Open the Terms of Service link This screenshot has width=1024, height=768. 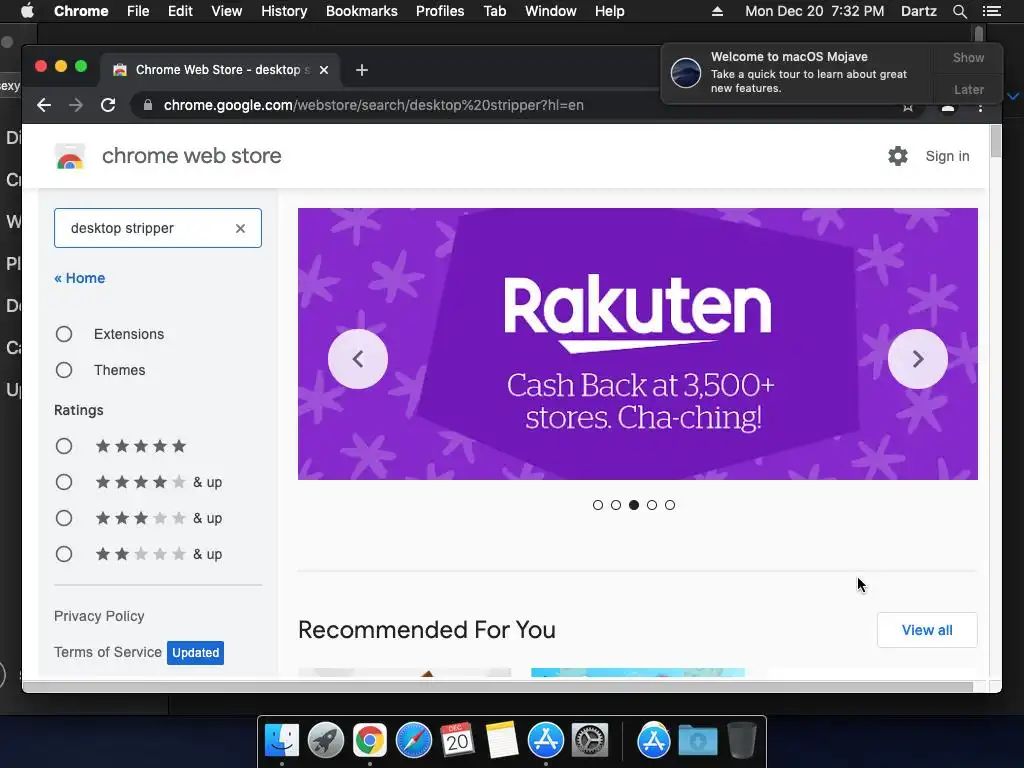click(108, 652)
